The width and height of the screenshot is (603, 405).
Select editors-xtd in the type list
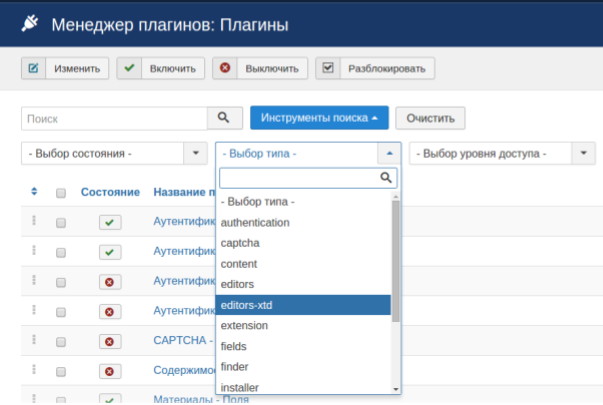coord(303,305)
